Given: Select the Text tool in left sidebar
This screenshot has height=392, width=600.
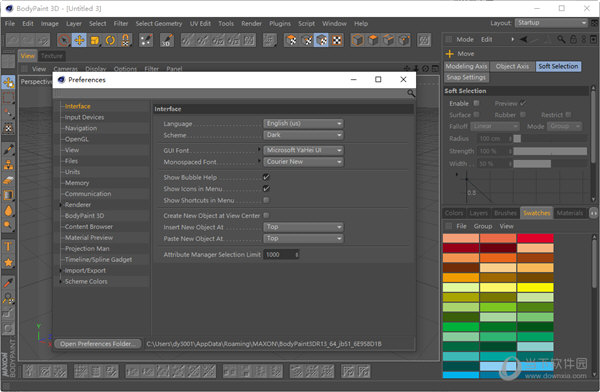Looking at the screenshot, I should (x=8, y=247).
